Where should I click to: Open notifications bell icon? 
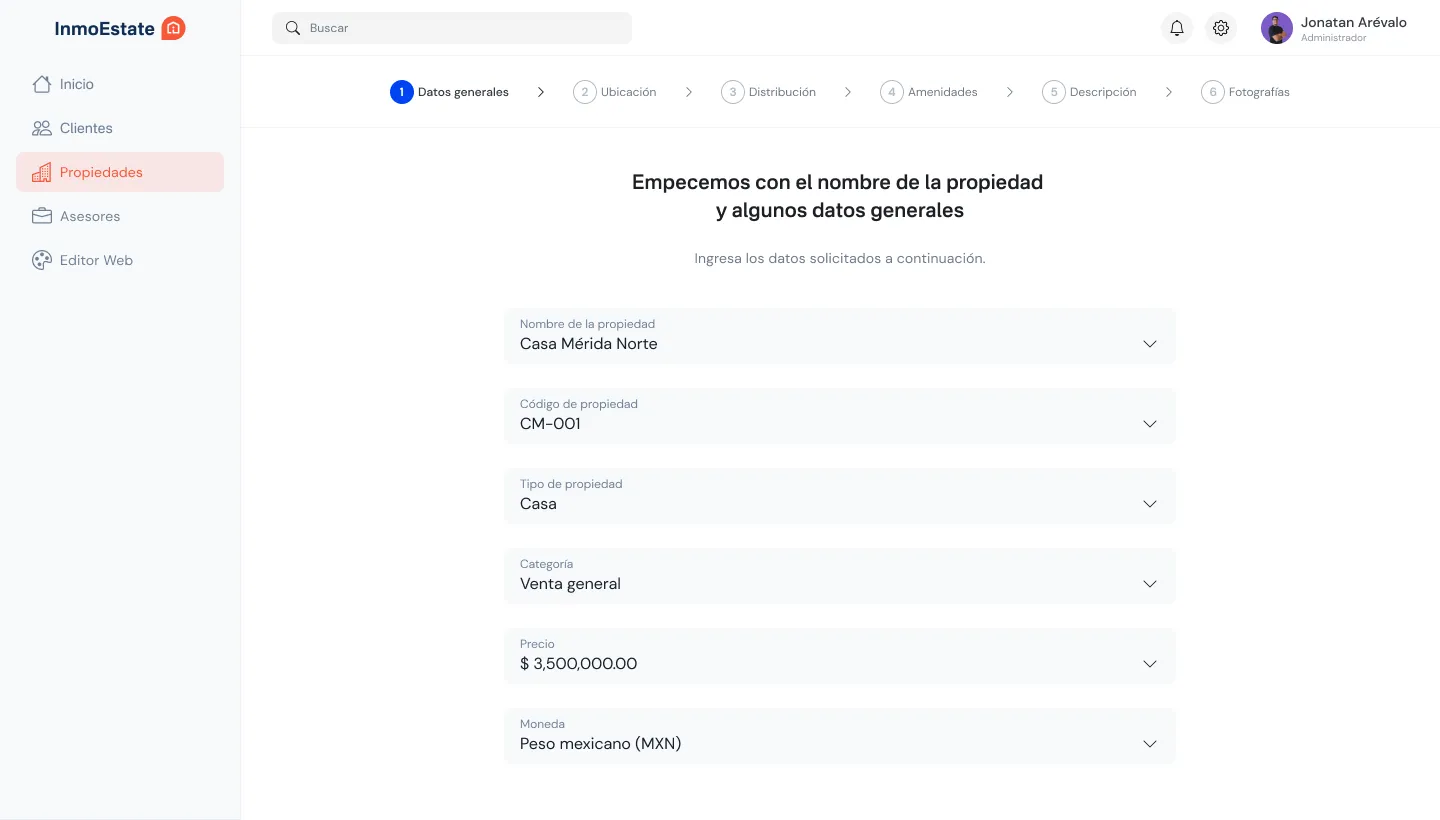1177,28
